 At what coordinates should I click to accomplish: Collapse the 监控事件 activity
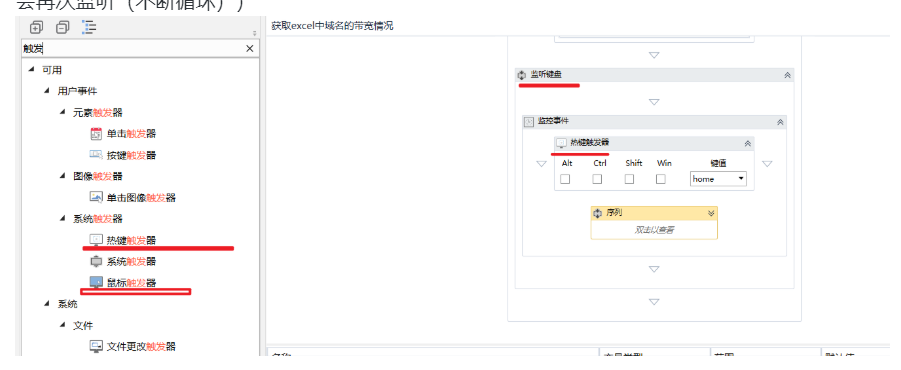coord(780,122)
